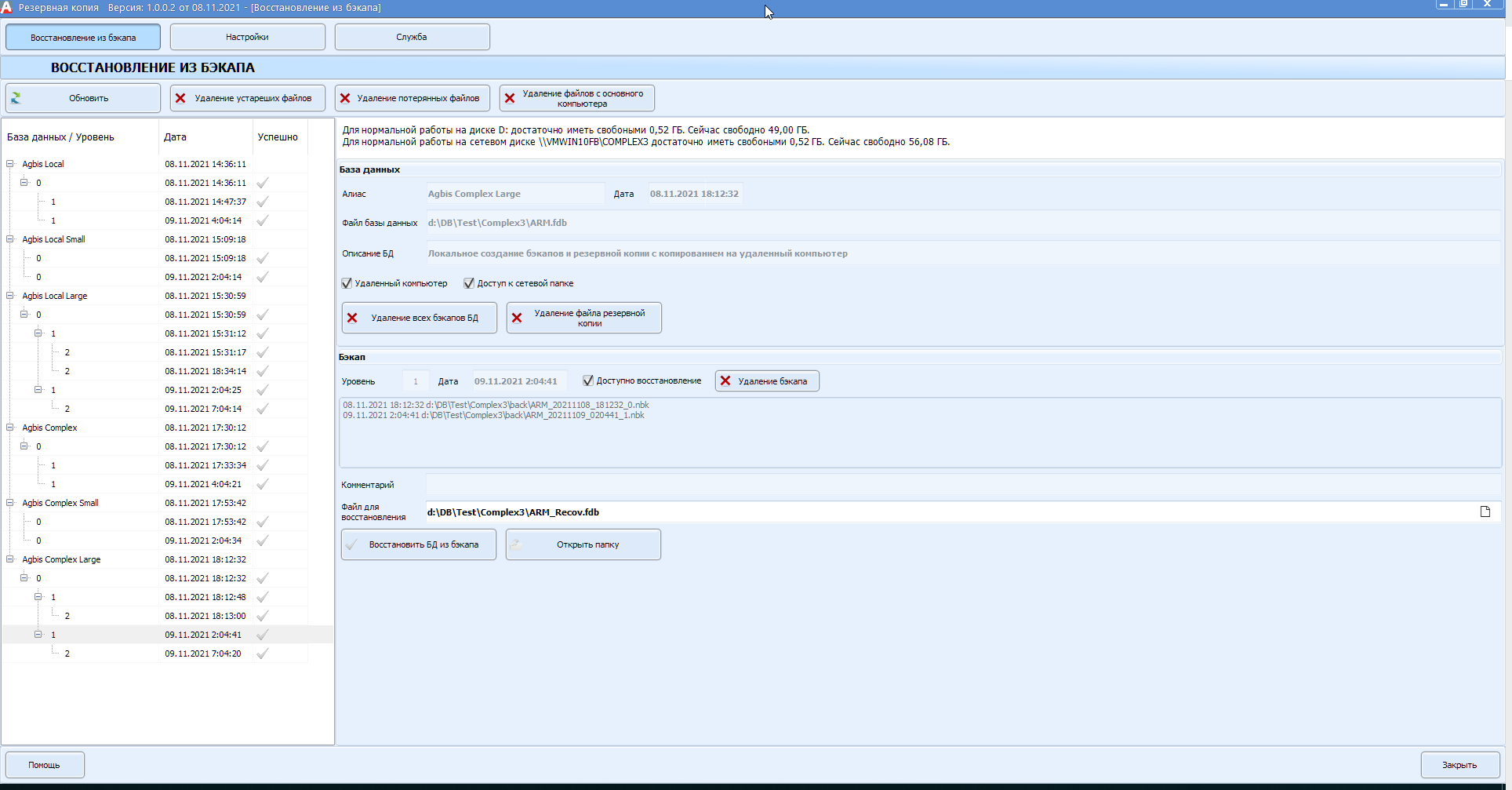Click success checkmark for 09.11.2021 7:04:14
The image size is (1512, 790).
[263, 409]
